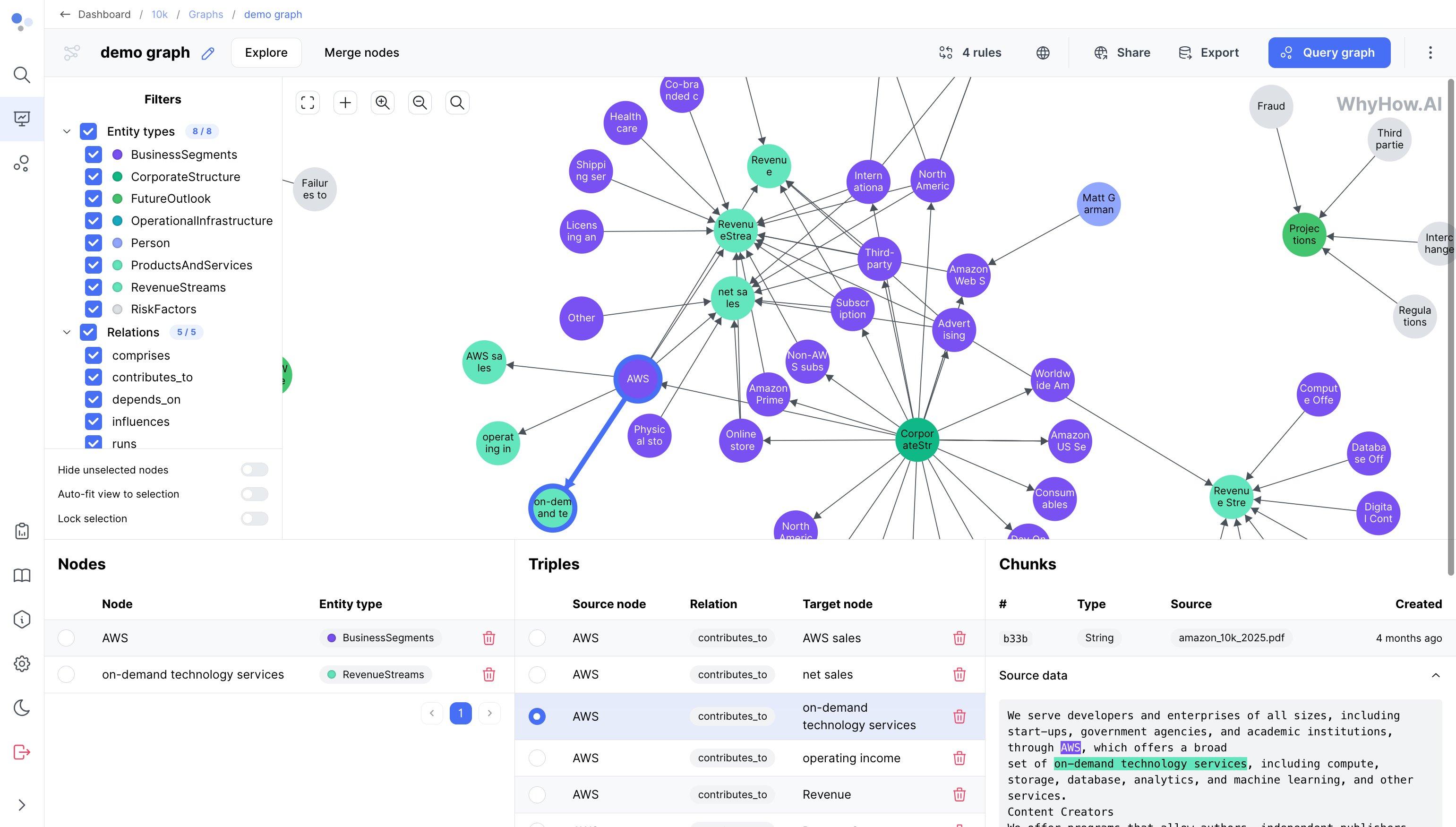Select the AWS operating income triple radio button
Viewport: 1456px width, 827px height.
537,758
